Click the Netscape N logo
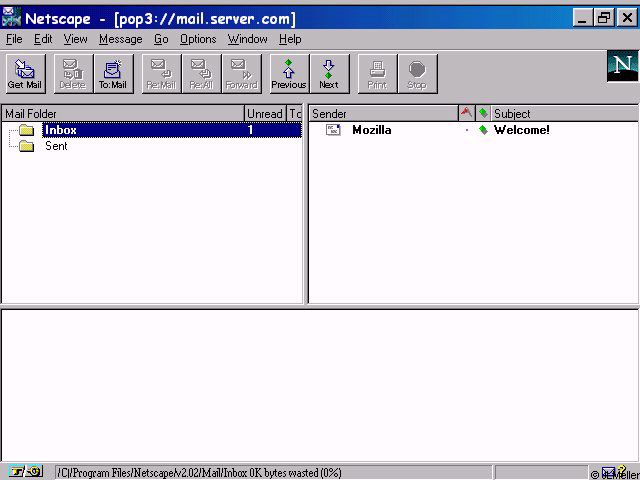The height and width of the screenshot is (480, 640). click(622, 66)
